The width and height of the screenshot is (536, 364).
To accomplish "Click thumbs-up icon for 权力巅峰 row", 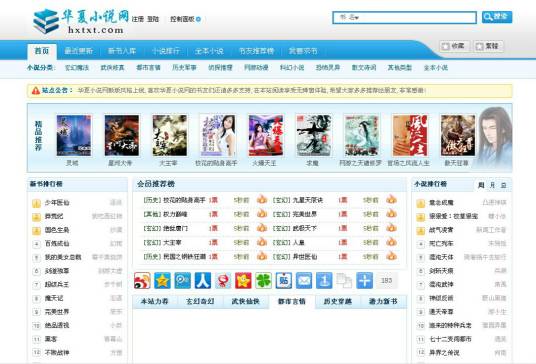I will (x=262, y=214).
